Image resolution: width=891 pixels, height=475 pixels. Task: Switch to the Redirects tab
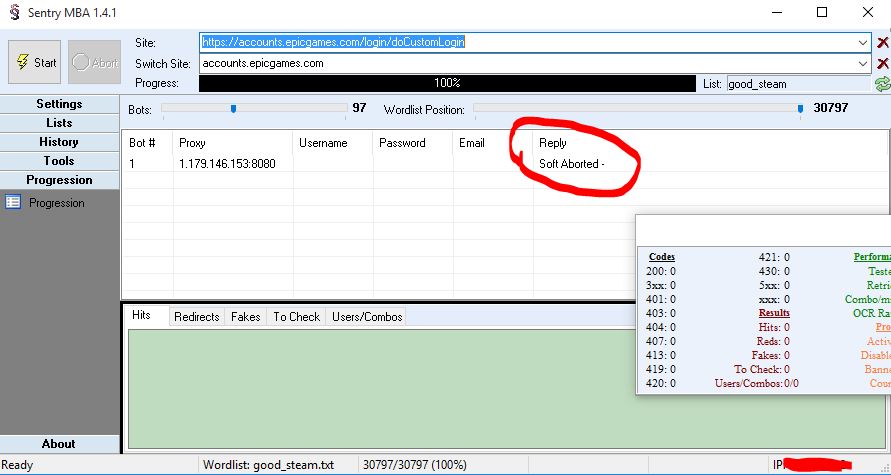tap(197, 317)
